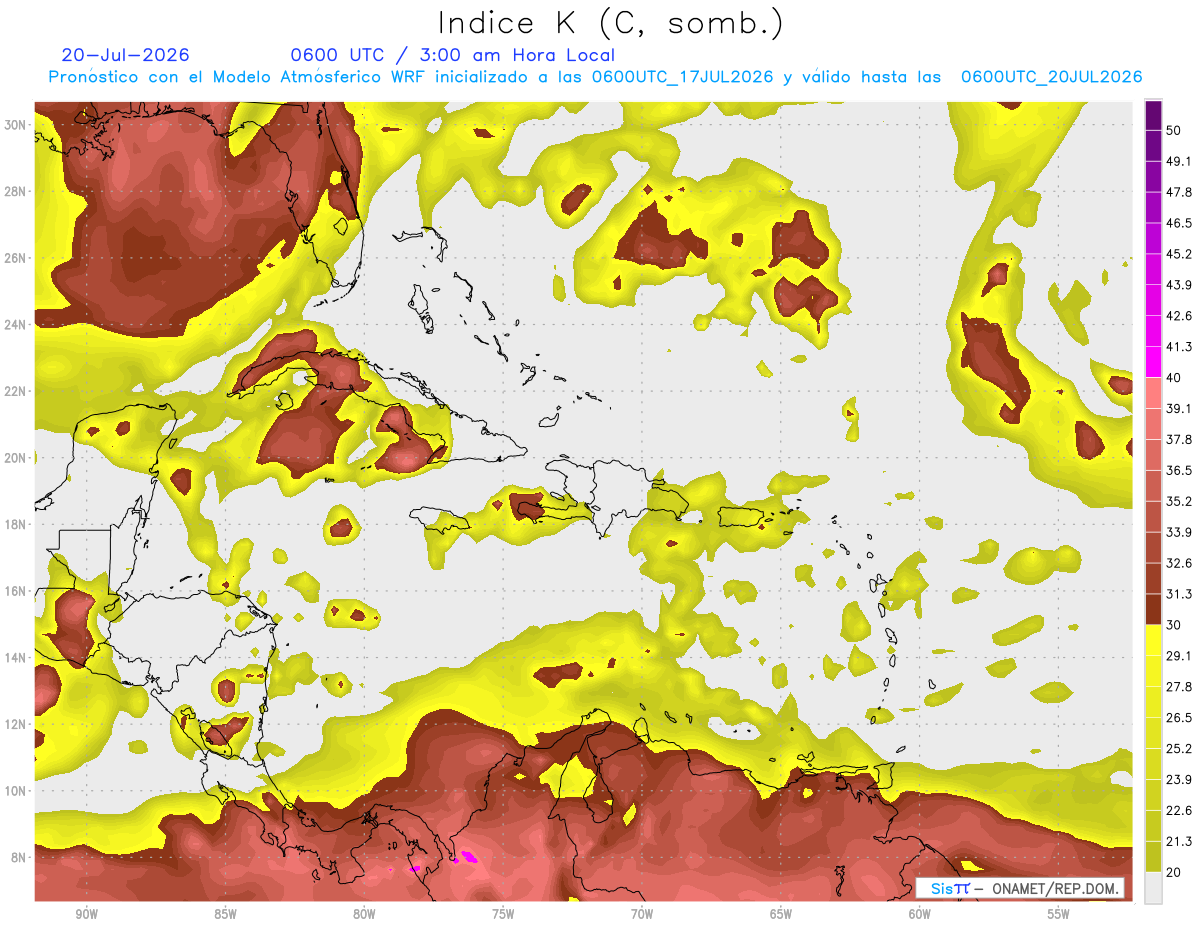Click the '24N' latitude label
Image resolution: width=1200 pixels, height=927 pixels.
click(x=15, y=324)
